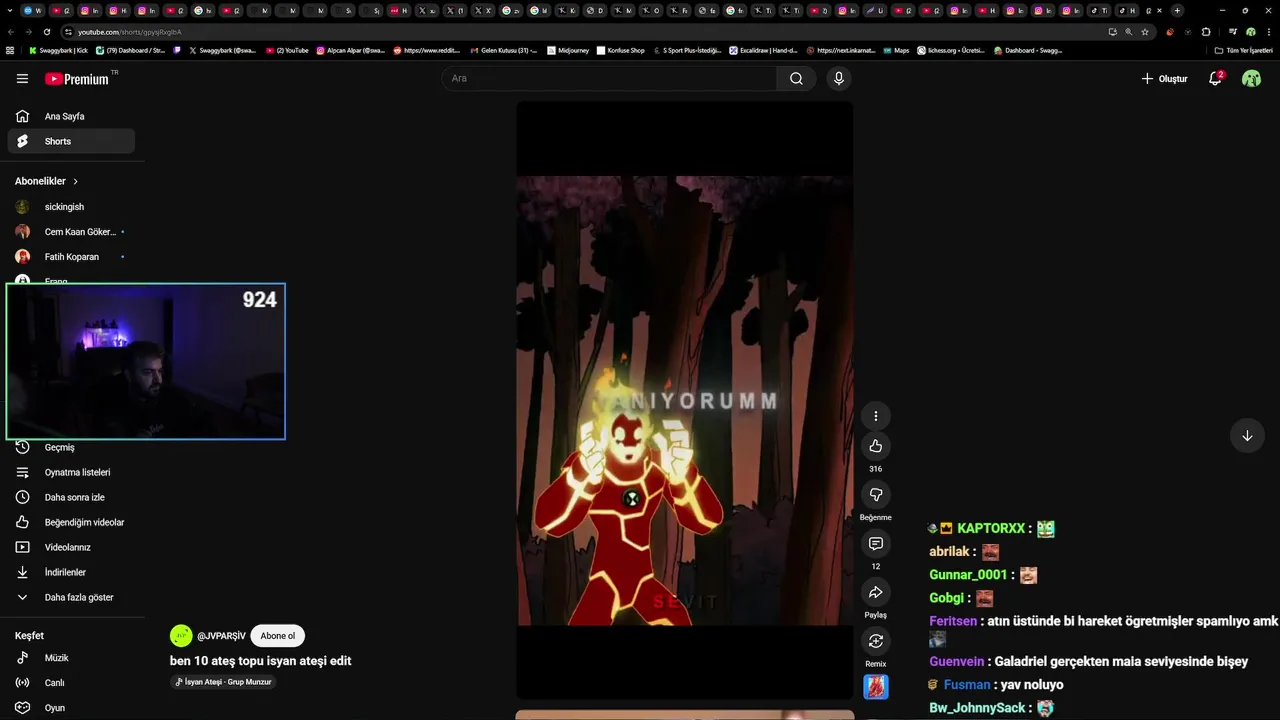Screen dimensions: 1280x720
Task: Click the KAPTORXX chat username
Action: tap(991, 528)
